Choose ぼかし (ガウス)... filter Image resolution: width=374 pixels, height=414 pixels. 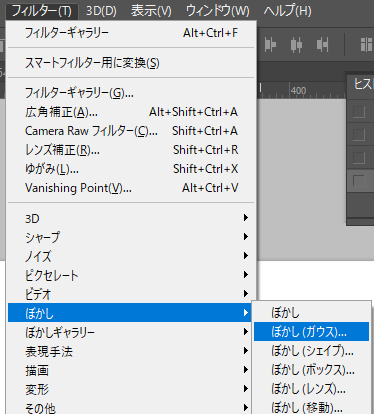[x=311, y=332]
